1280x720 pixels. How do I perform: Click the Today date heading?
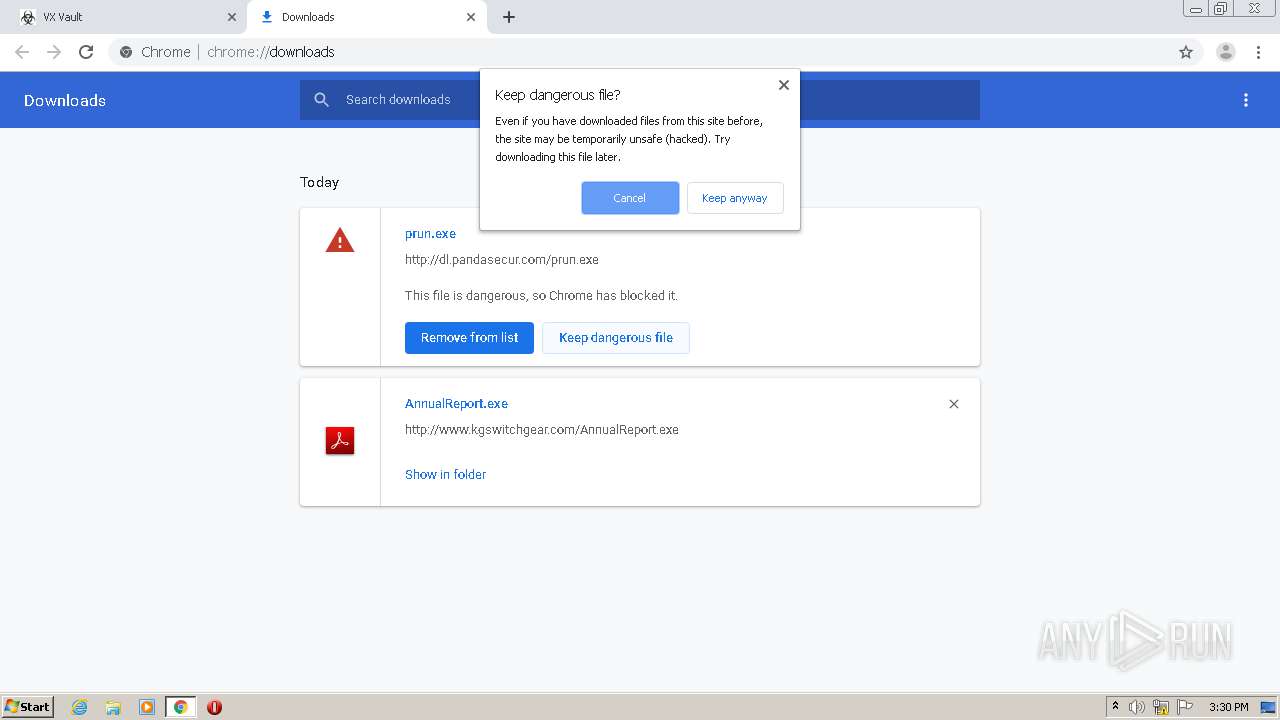(320, 182)
